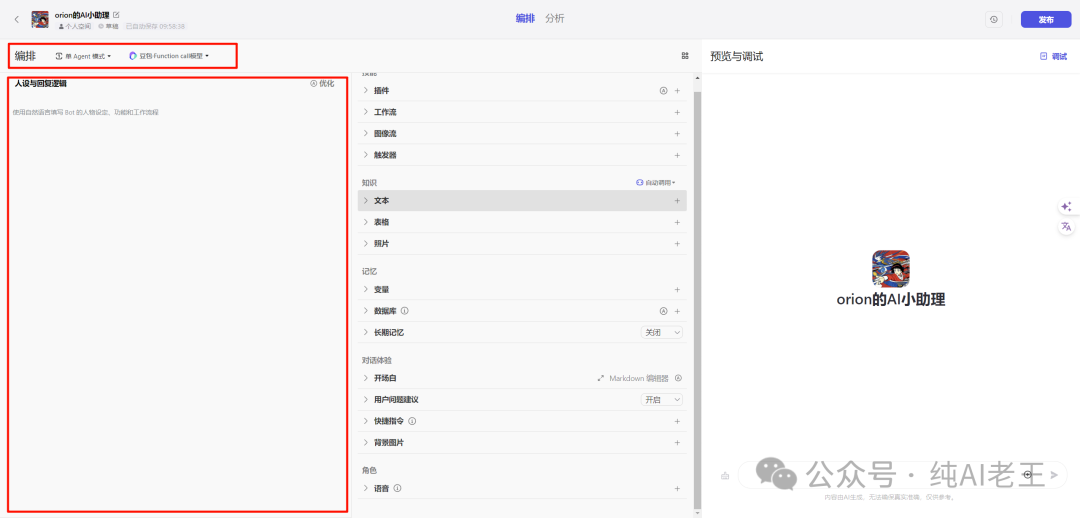Click the bot avatar in the header
This screenshot has width=1080, height=518.
(x=40, y=19)
